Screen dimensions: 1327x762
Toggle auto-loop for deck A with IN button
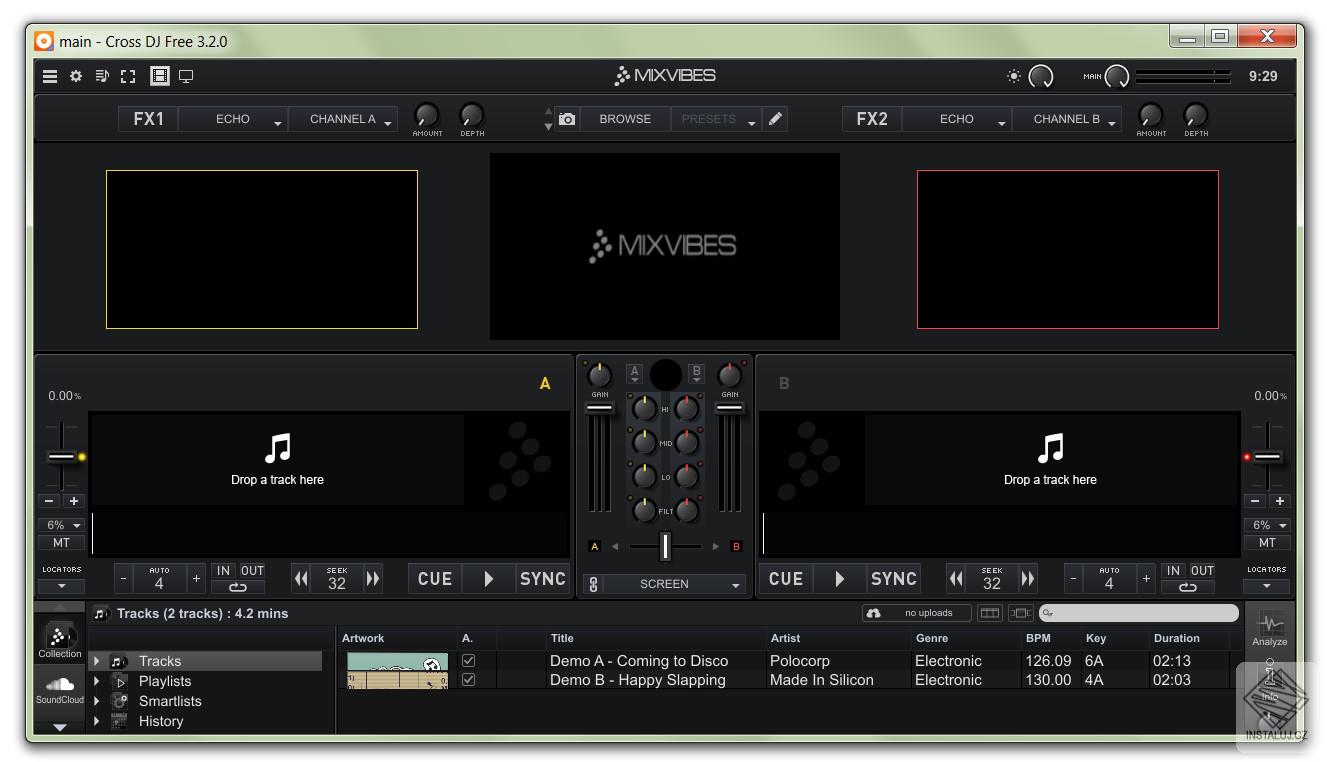pyautogui.click(x=222, y=570)
